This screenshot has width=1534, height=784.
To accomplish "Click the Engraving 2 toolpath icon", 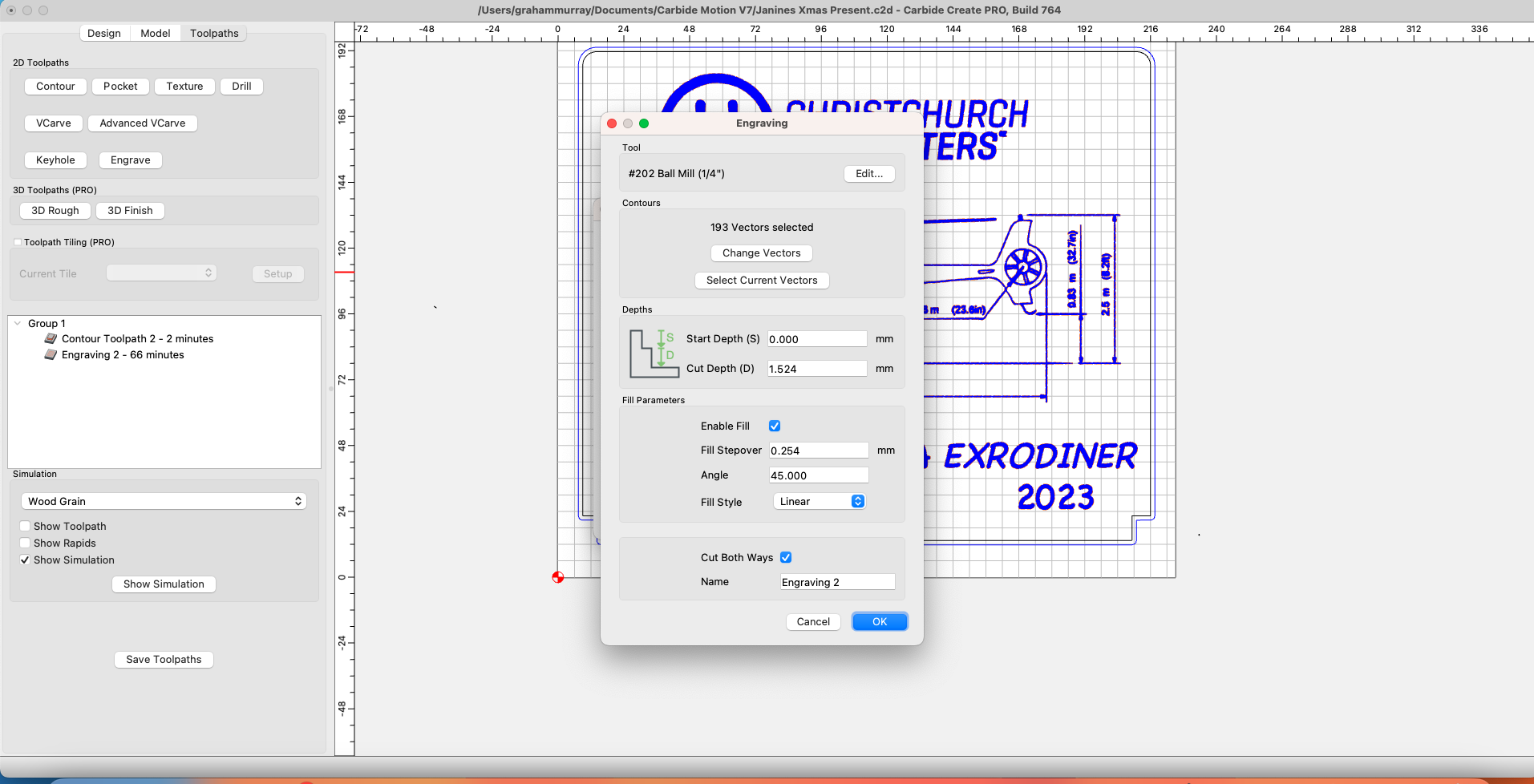I will (x=51, y=355).
